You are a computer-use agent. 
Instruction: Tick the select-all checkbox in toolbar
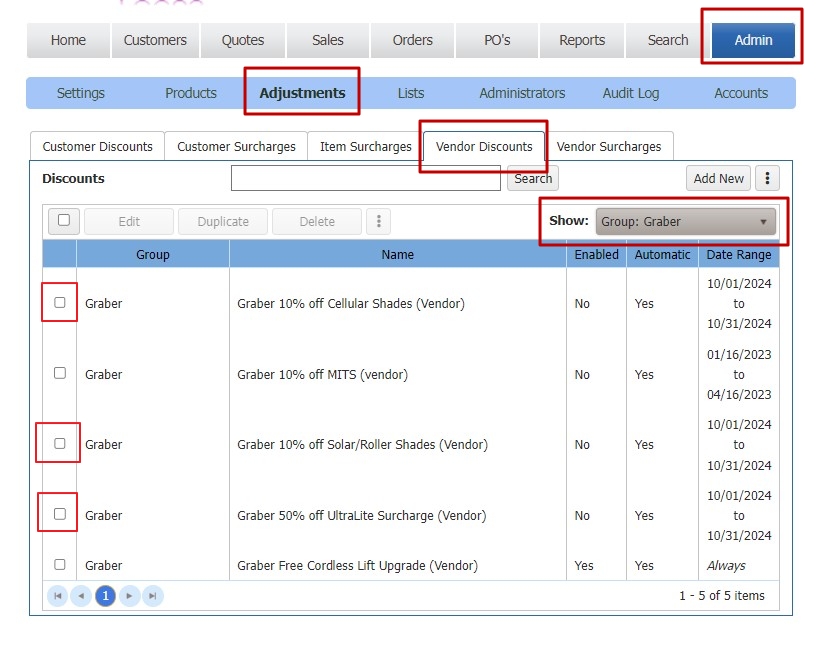[64, 221]
